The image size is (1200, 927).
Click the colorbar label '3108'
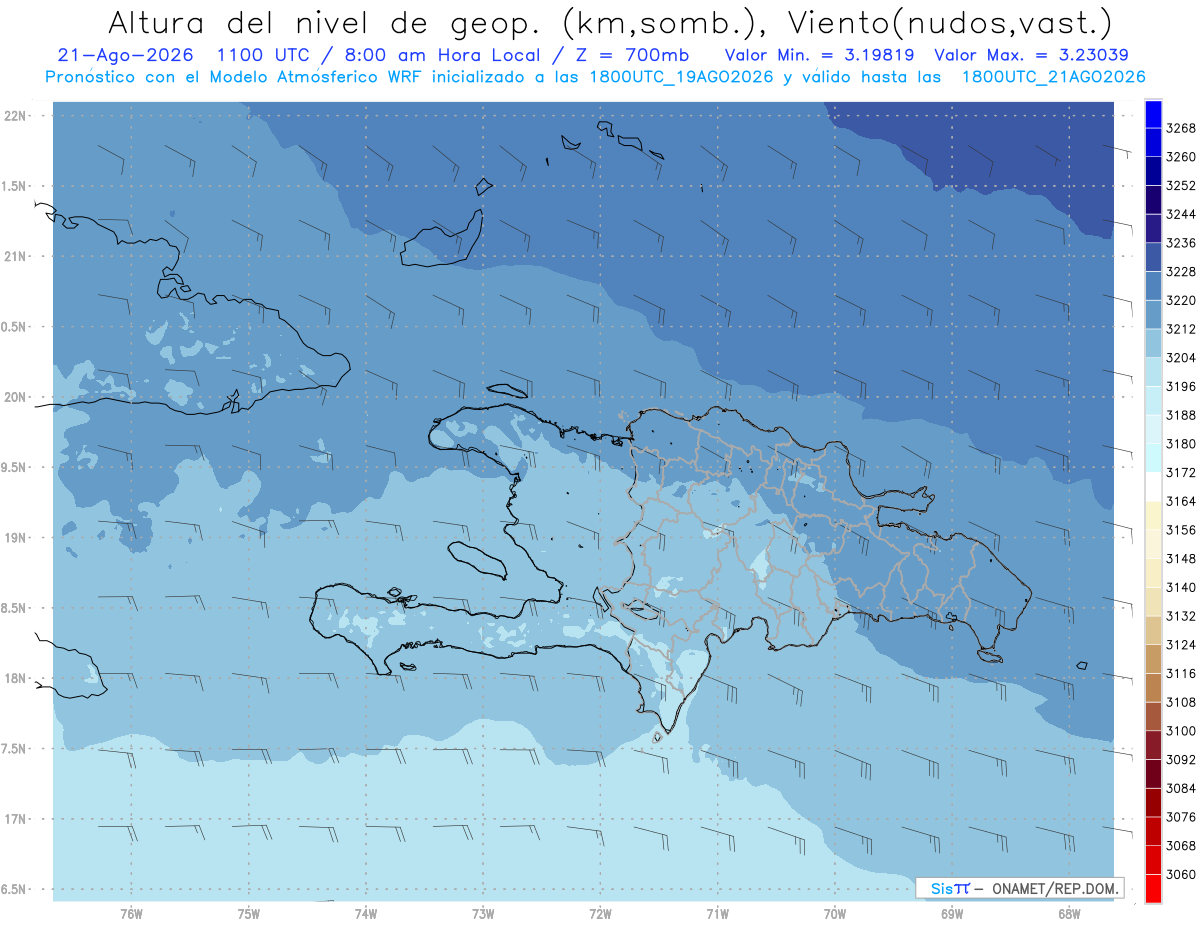[x=1181, y=702]
